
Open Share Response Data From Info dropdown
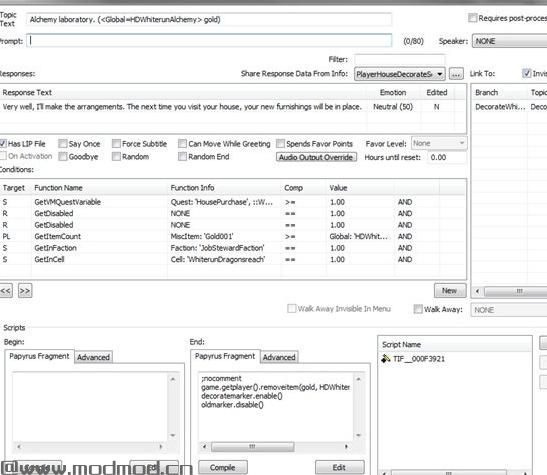pos(400,74)
